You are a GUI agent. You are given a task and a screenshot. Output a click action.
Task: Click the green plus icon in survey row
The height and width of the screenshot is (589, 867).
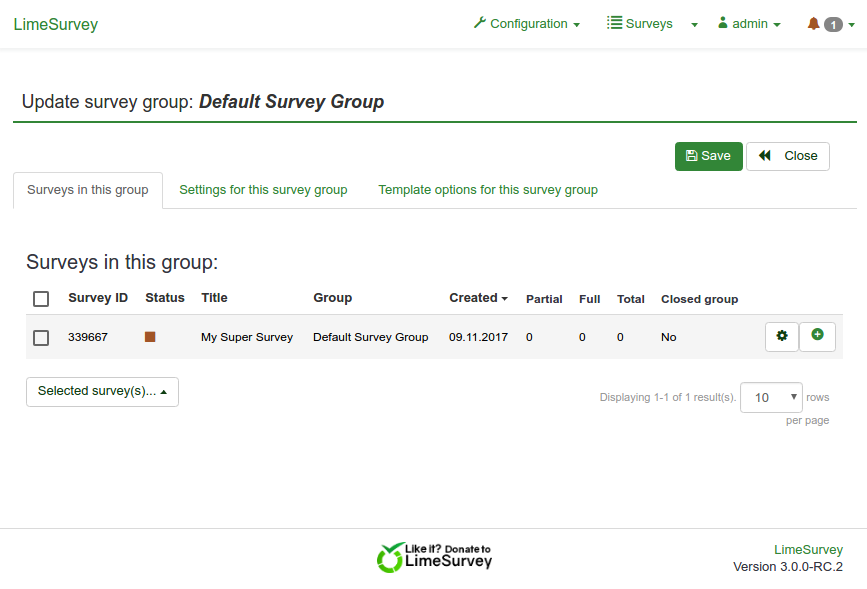pos(817,336)
